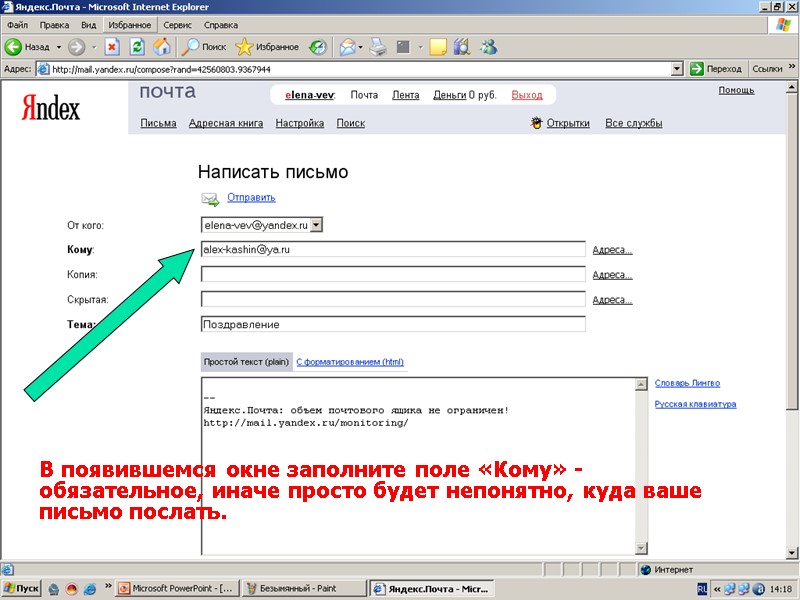Click the Back (Назад) arrow icon
This screenshot has height=600, width=800.
(x=13, y=47)
